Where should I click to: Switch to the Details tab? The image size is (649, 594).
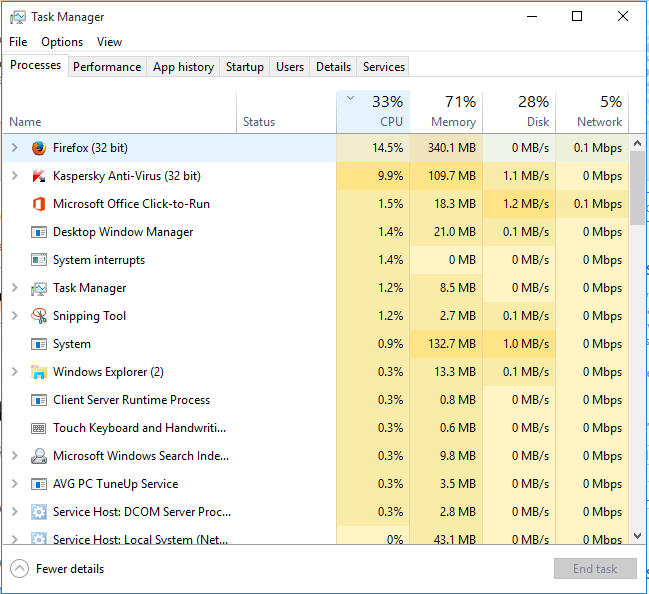(333, 67)
